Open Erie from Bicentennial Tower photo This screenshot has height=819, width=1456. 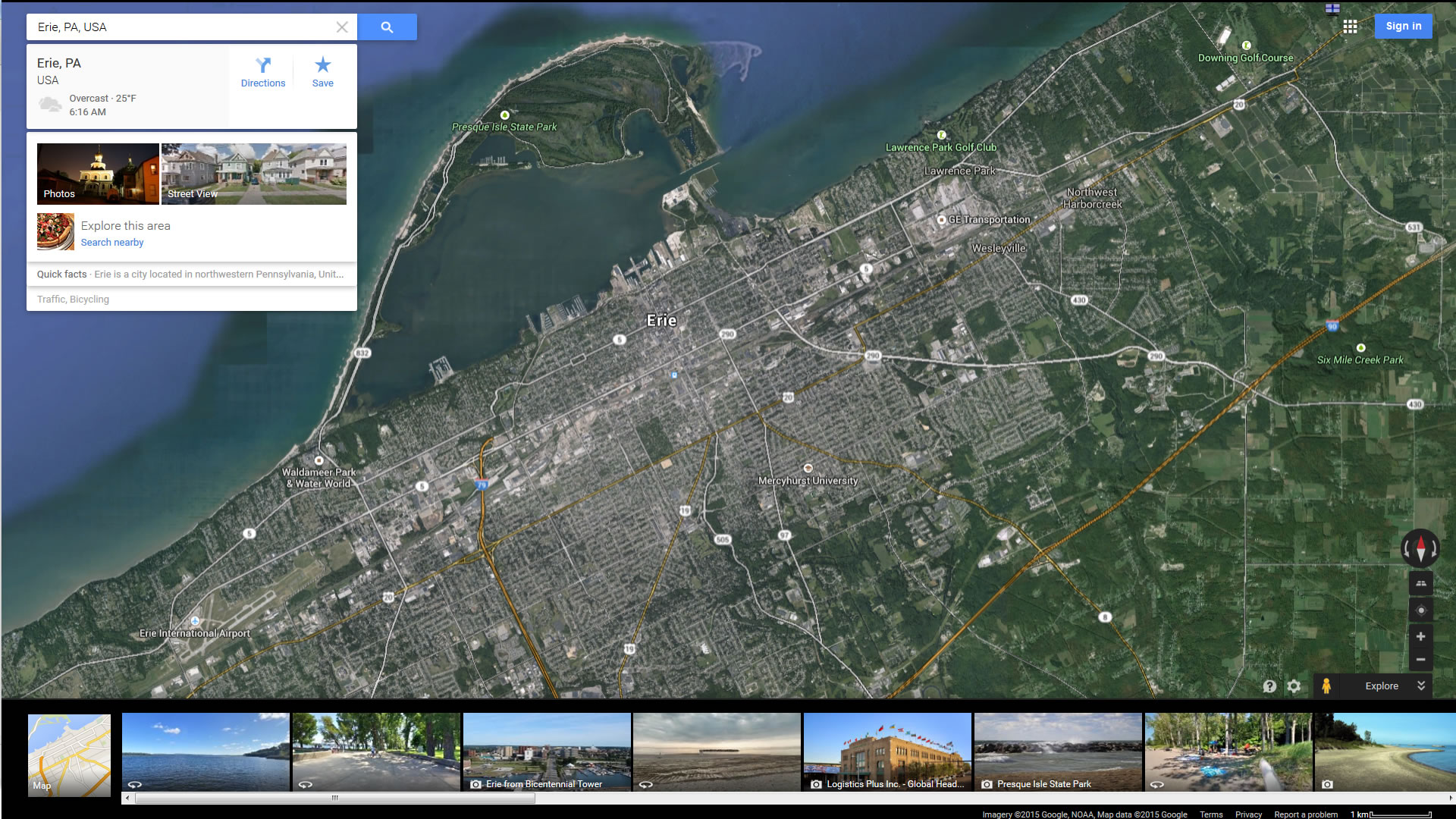546,752
